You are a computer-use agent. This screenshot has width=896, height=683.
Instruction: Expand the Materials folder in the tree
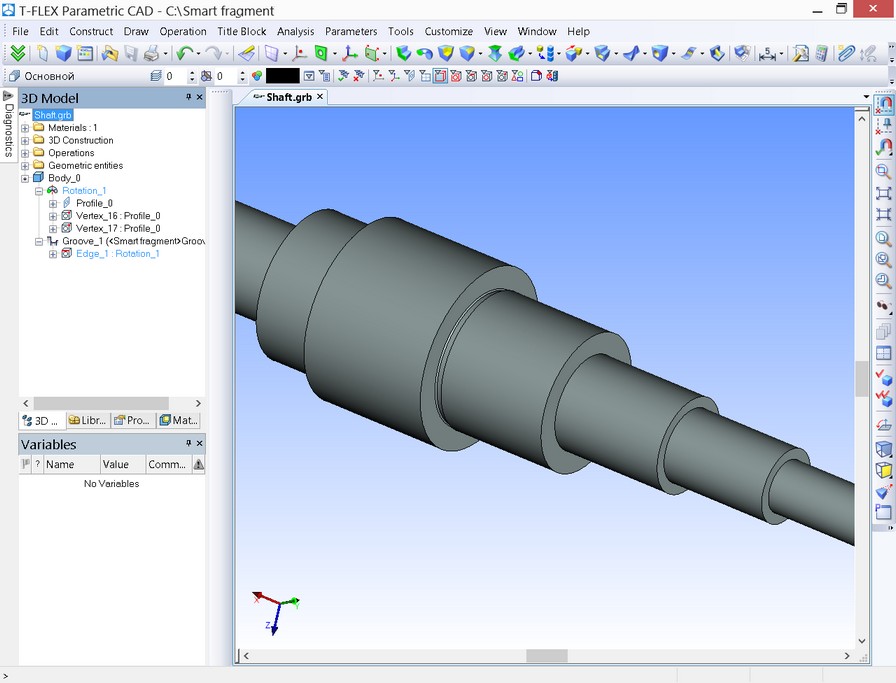25,128
